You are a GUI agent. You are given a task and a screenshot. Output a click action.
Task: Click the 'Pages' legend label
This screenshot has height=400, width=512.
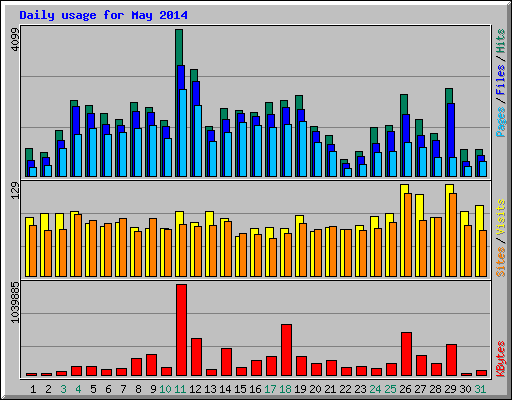pos(501,122)
